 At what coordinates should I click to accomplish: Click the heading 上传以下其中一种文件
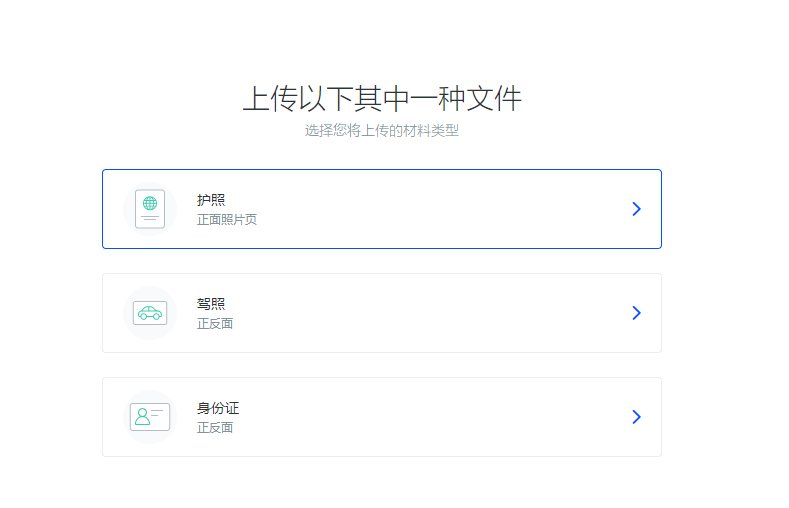[x=382, y=99]
